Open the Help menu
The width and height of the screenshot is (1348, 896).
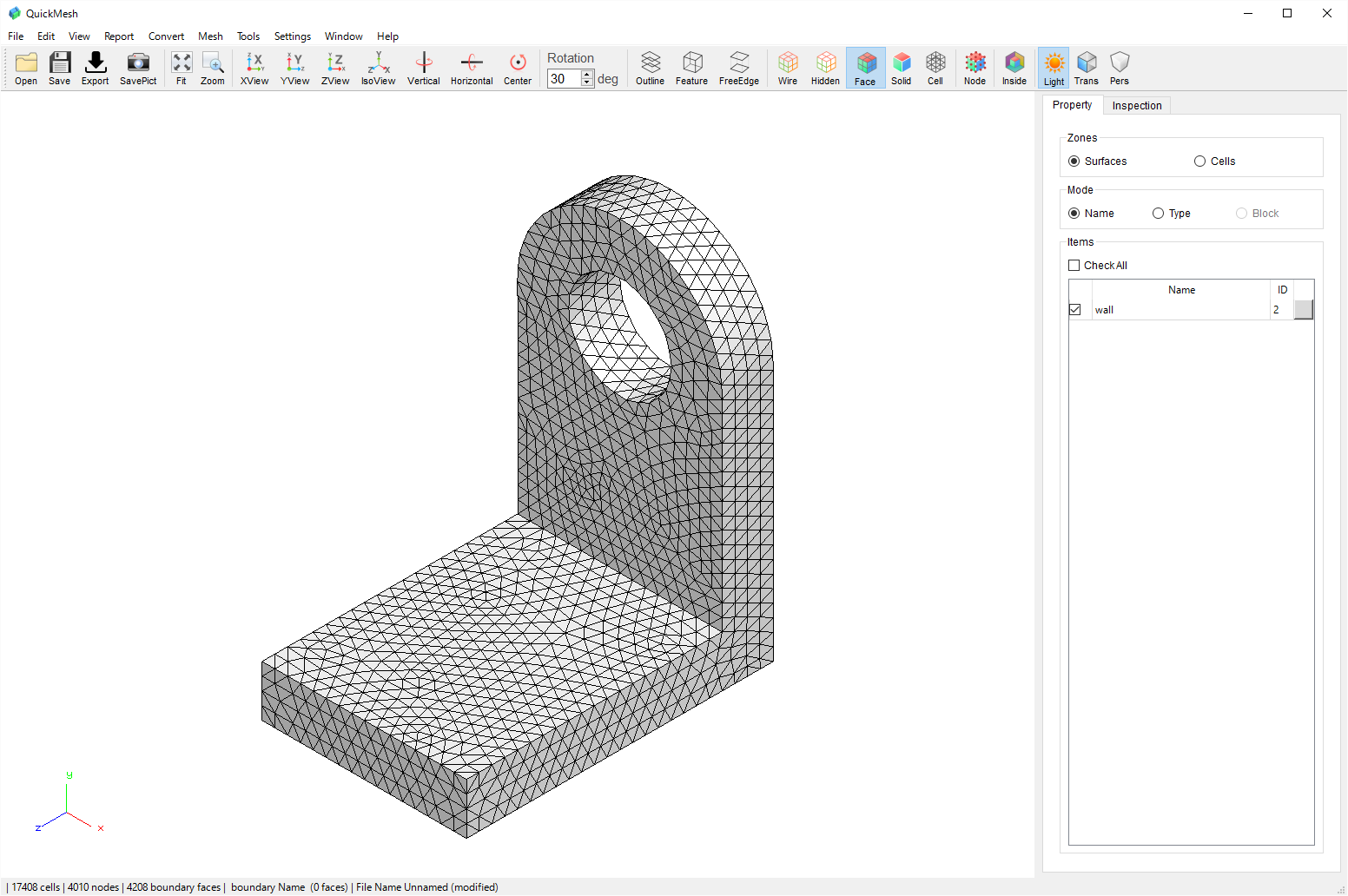pos(387,36)
